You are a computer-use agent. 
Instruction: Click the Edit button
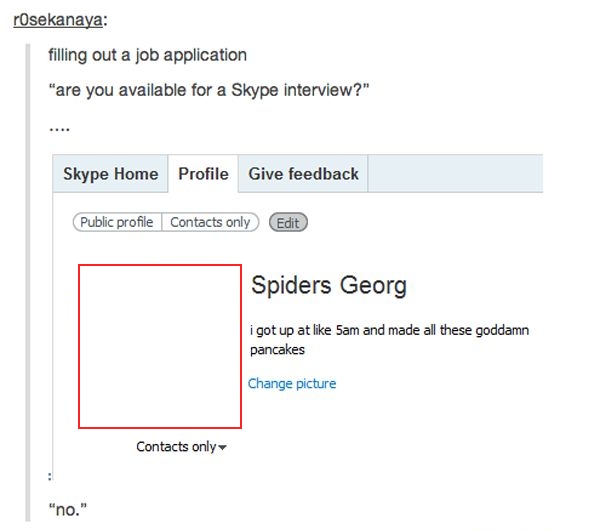tap(288, 222)
